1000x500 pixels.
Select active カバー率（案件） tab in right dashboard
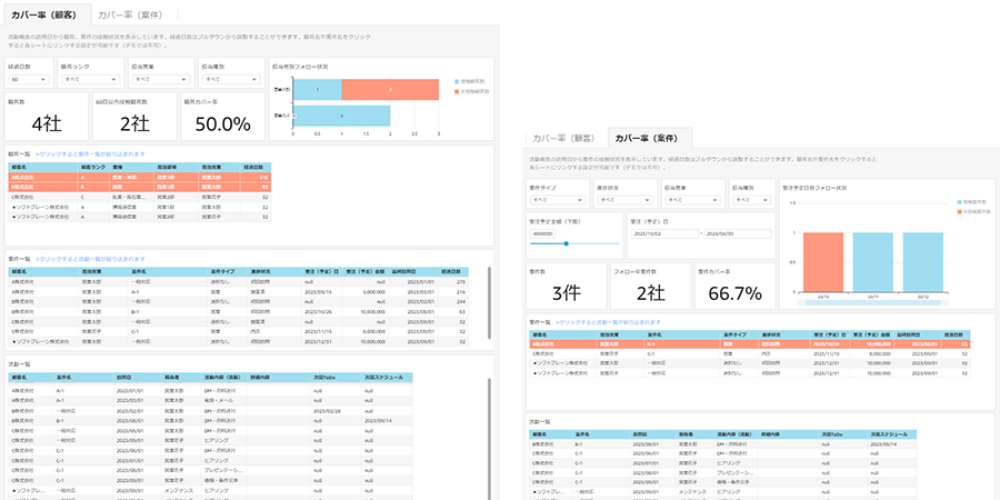pos(650,138)
